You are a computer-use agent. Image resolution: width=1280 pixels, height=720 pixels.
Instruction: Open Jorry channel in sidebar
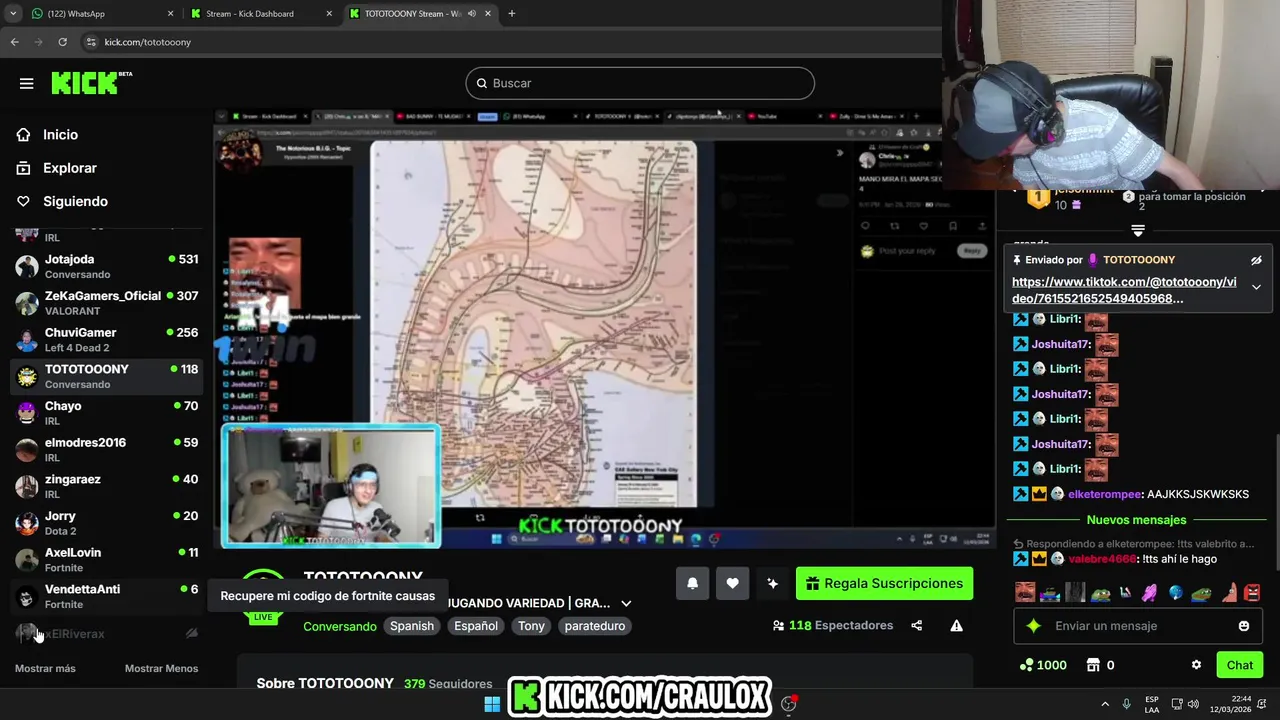[x=106, y=523]
